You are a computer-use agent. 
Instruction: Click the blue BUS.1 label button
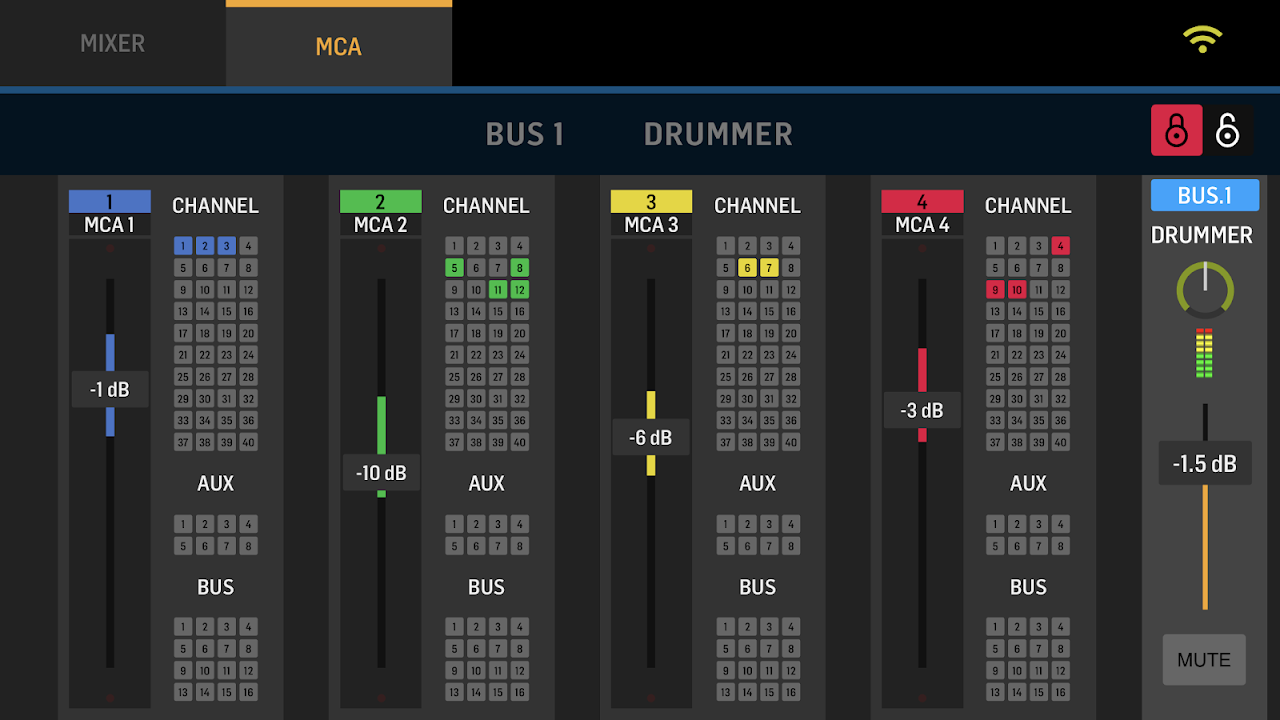1205,195
